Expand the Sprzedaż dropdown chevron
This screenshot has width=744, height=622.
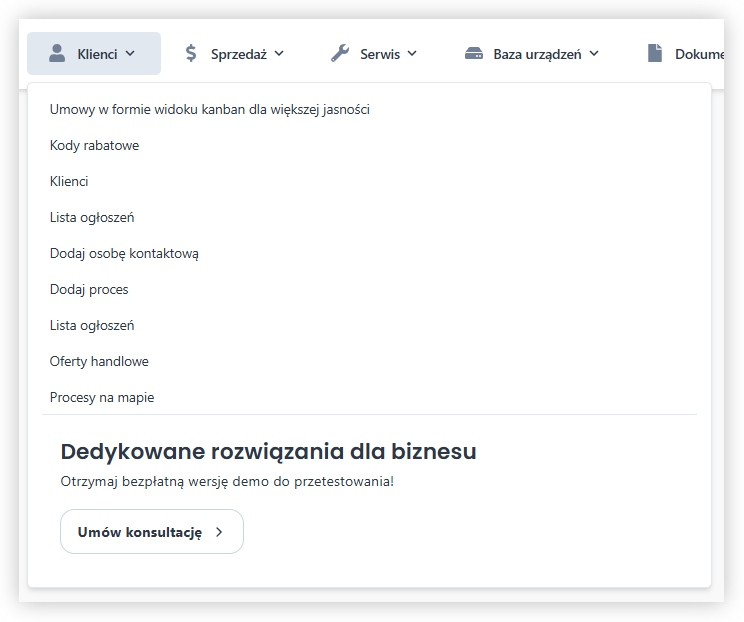pyautogui.click(x=279, y=54)
